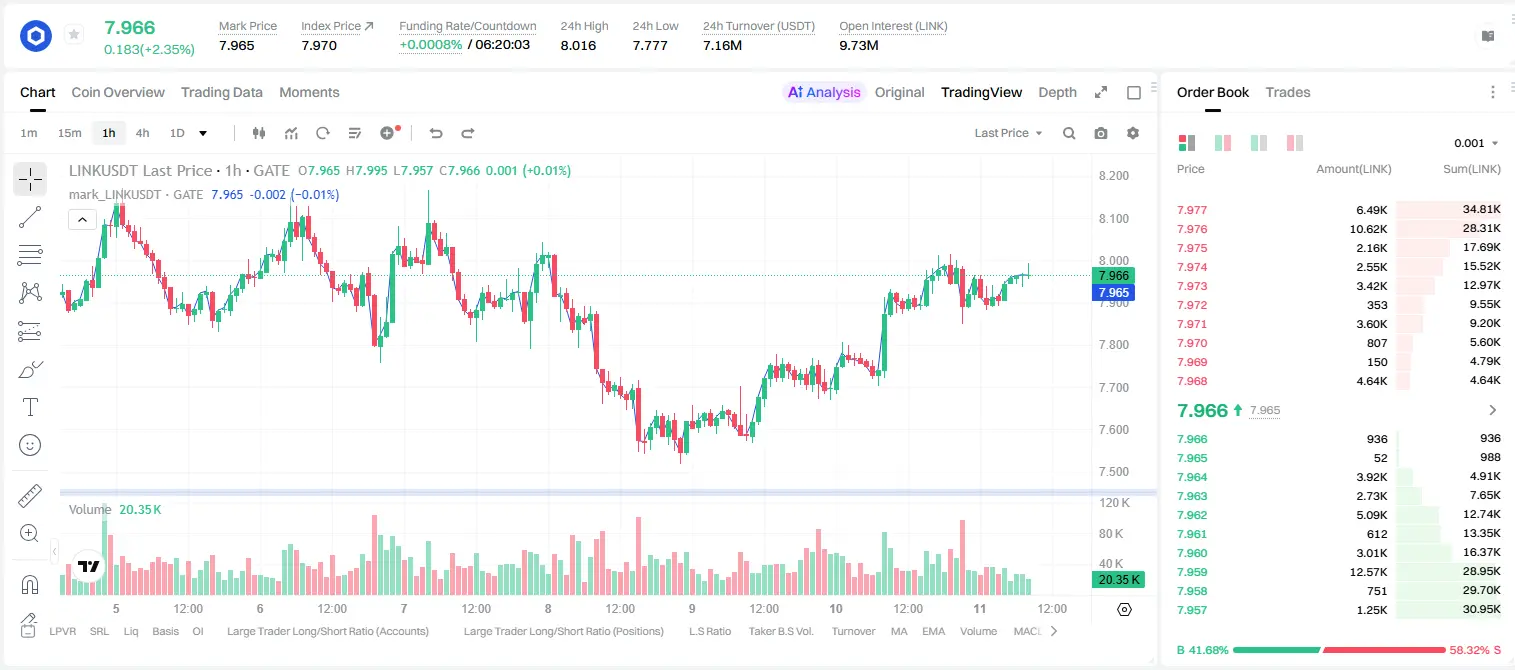
Task: Switch to the Trades tab
Action: [1288, 92]
